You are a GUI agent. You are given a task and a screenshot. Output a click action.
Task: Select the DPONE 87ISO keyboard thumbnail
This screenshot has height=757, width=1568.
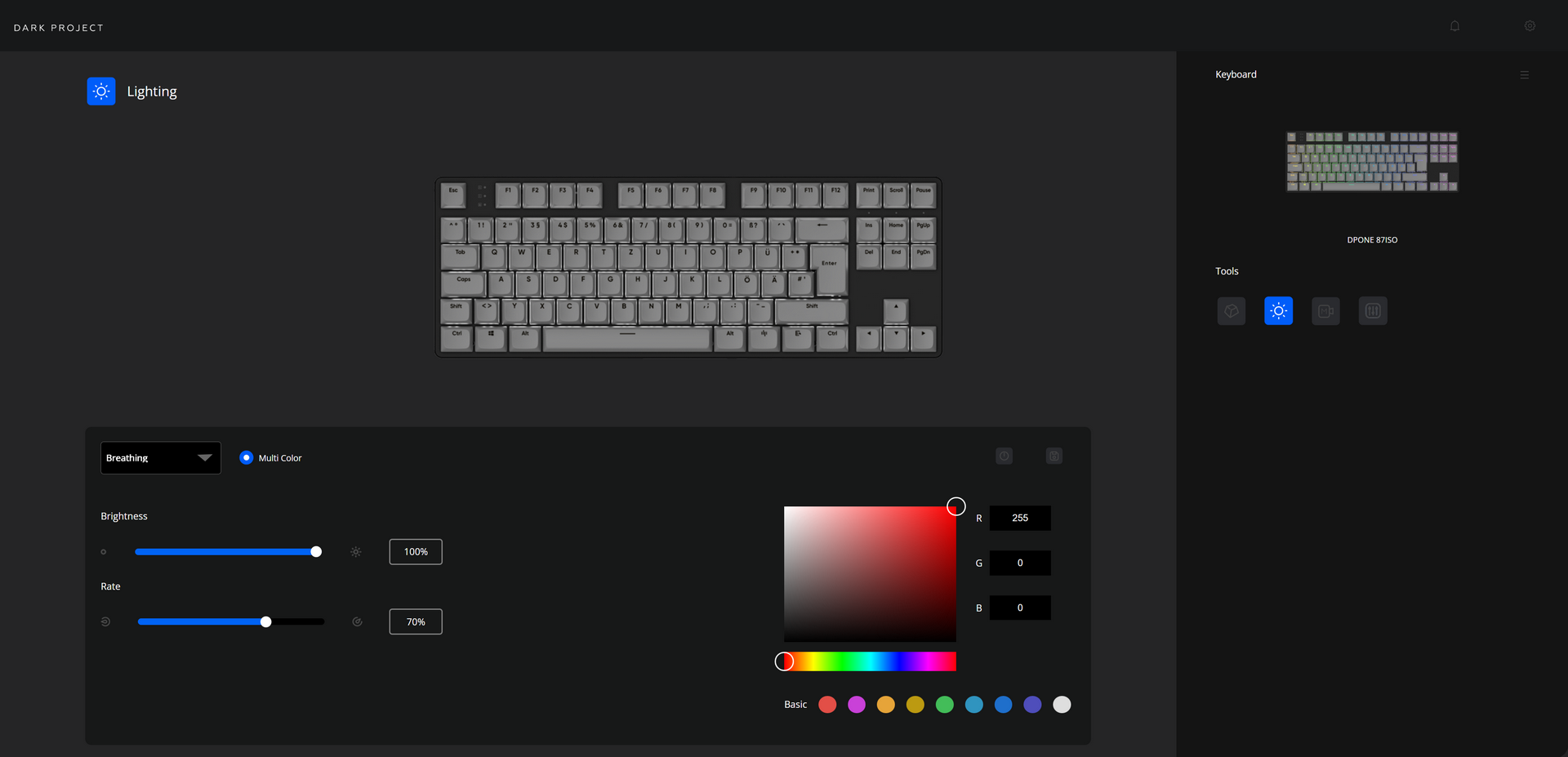[x=1372, y=162]
